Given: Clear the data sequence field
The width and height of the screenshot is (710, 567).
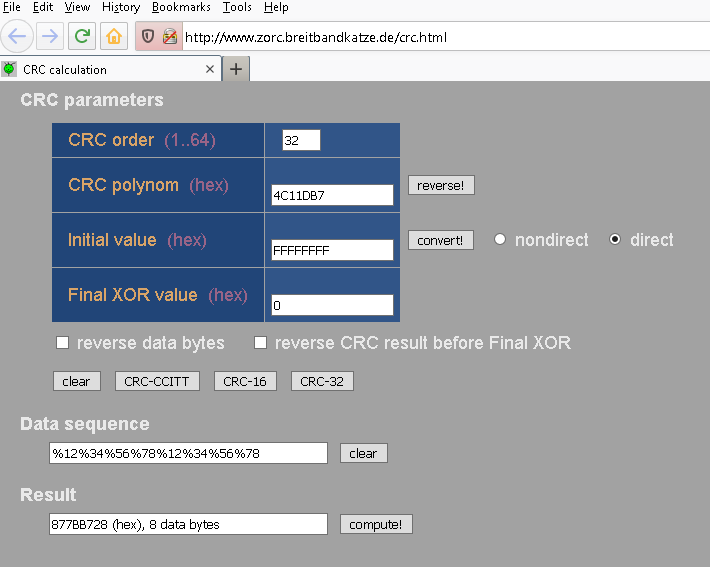Looking at the screenshot, I should coord(364,453).
